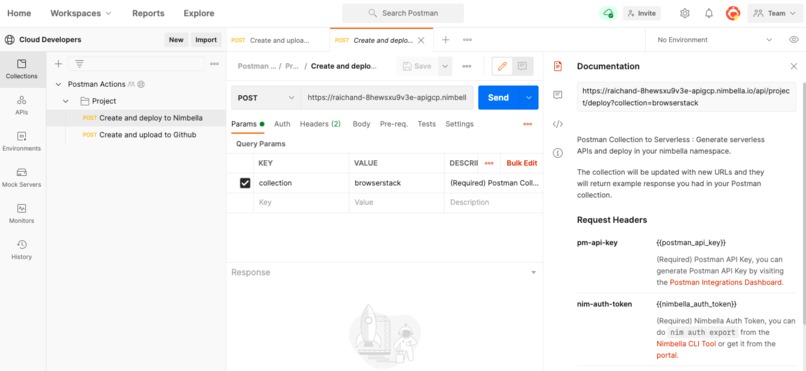Screen dimensions: 806x371
Task: Switch to the Pre-req. tab
Action: [x=394, y=124]
